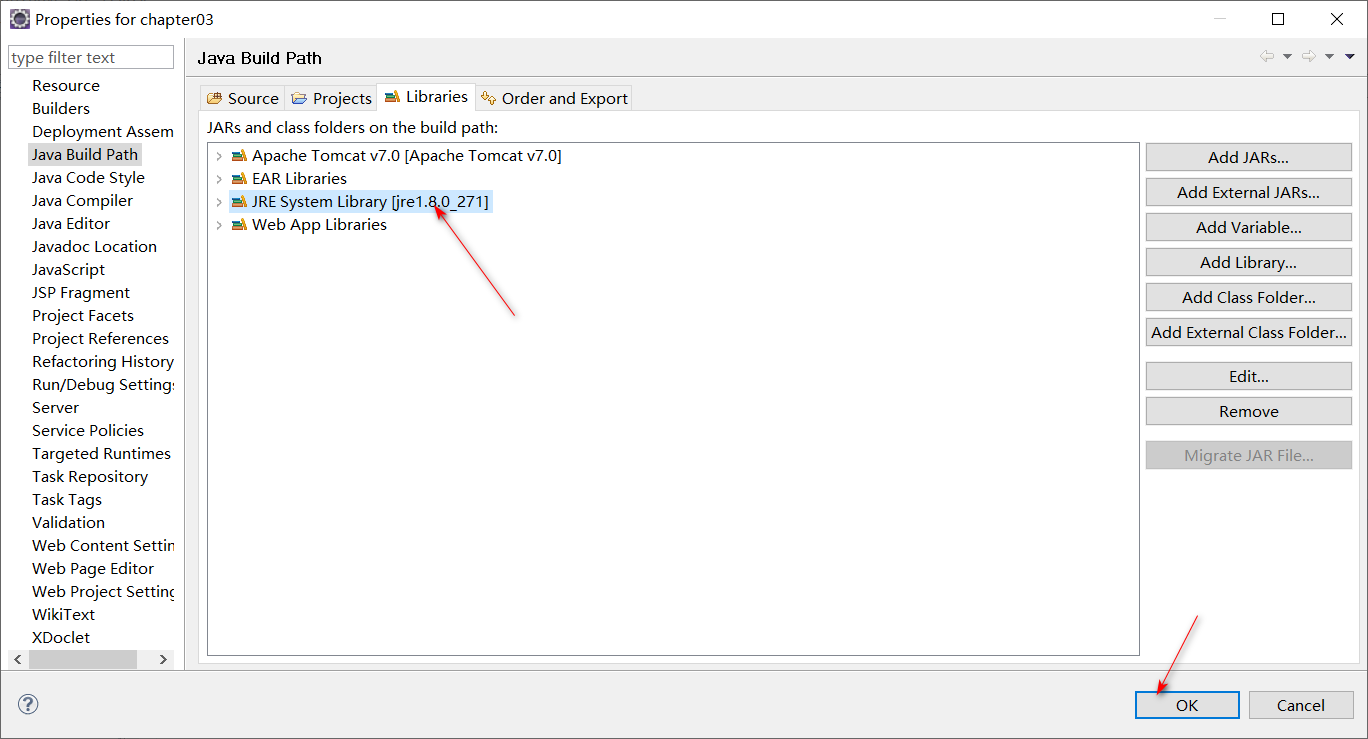Open the forward history dropdown arrow
1368x739 pixels.
[1330, 57]
